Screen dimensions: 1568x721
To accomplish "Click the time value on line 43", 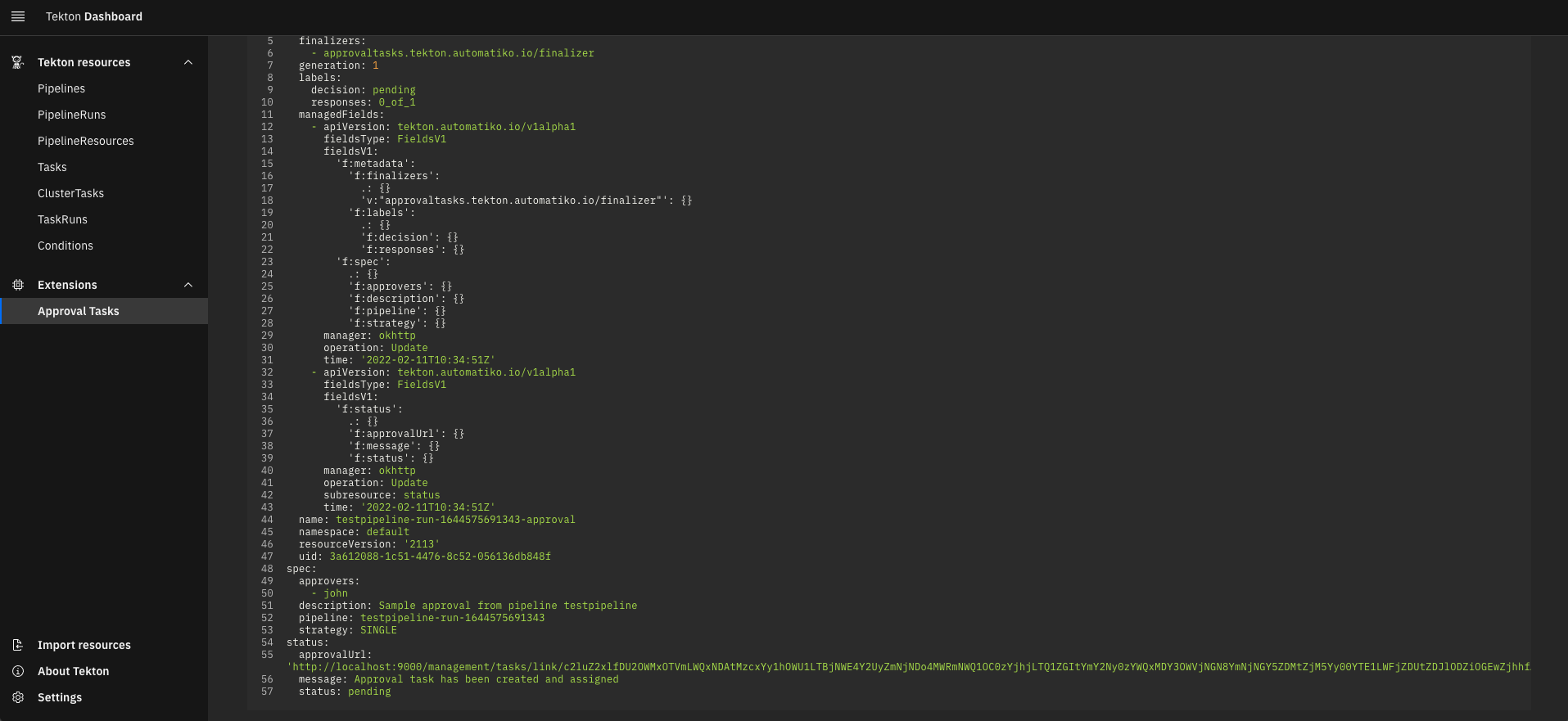I will click(x=427, y=507).
